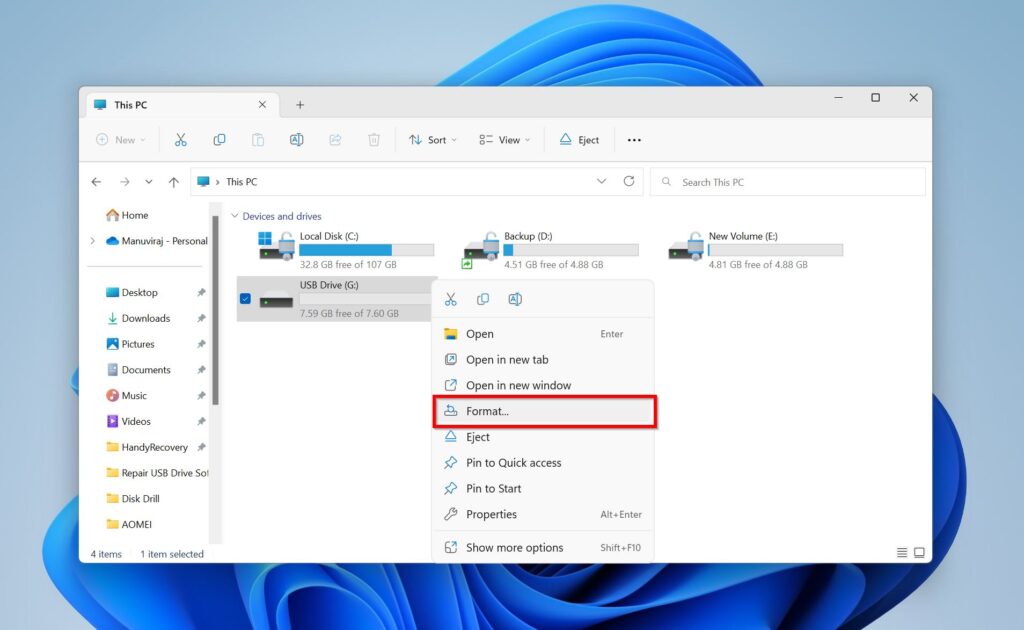Click Show more options in the context menu
This screenshot has width=1024, height=630.
pos(512,547)
